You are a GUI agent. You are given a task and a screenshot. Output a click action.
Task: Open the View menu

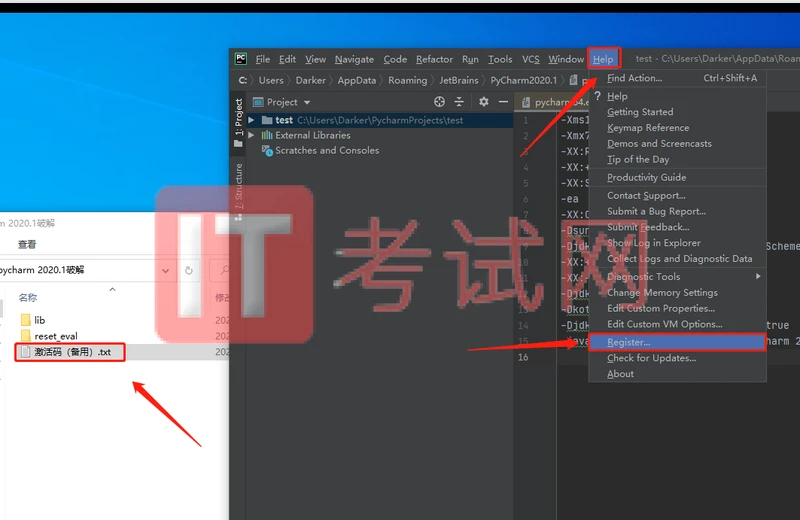[x=315, y=59]
